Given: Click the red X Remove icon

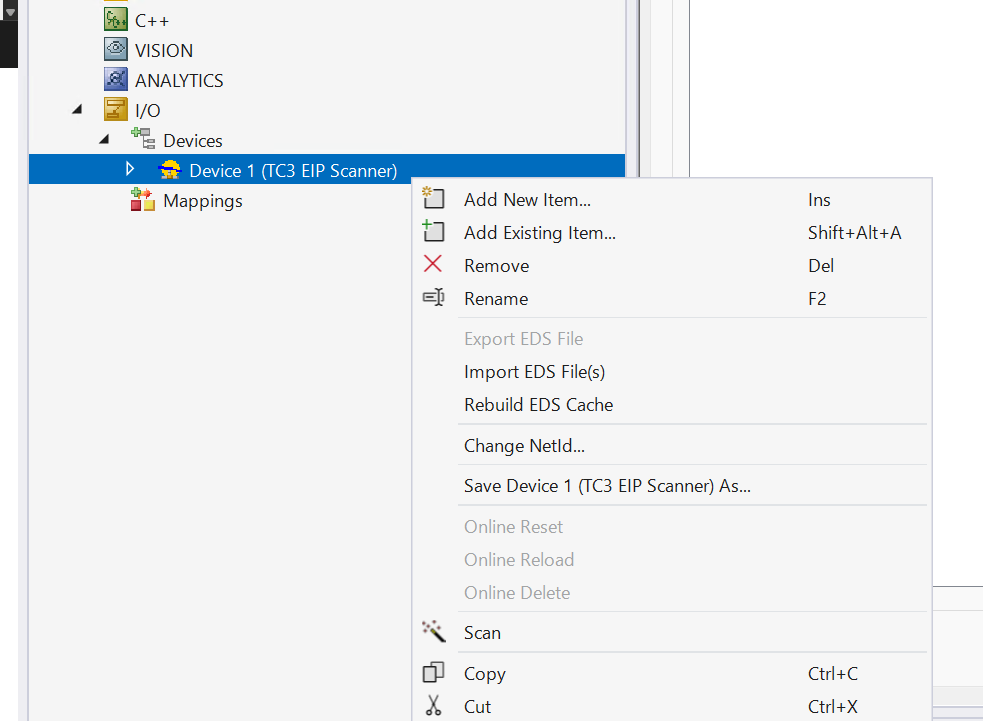Looking at the screenshot, I should pos(433,265).
